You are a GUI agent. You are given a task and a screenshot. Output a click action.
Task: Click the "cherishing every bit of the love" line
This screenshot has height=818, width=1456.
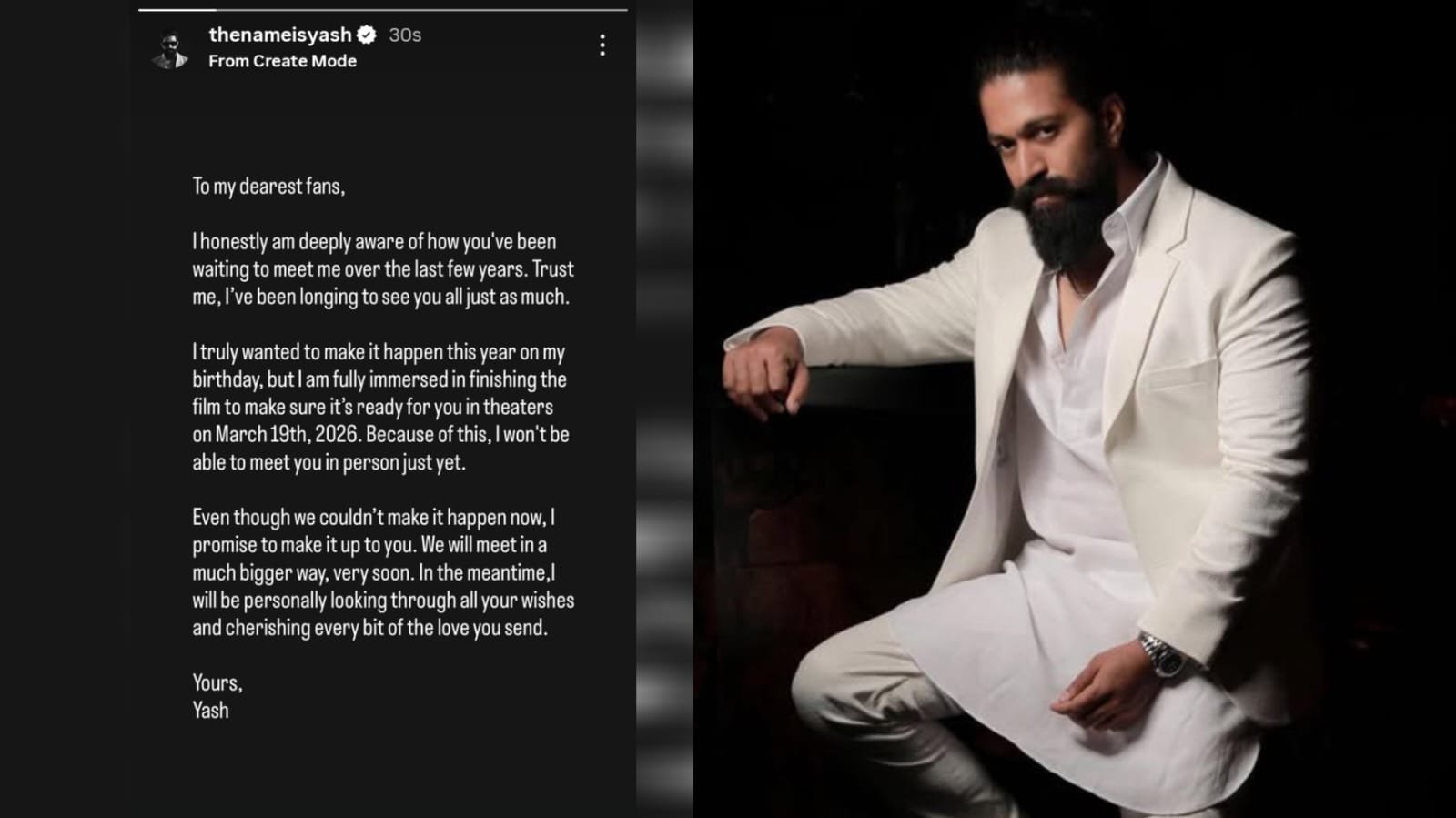pyautogui.click(x=369, y=628)
